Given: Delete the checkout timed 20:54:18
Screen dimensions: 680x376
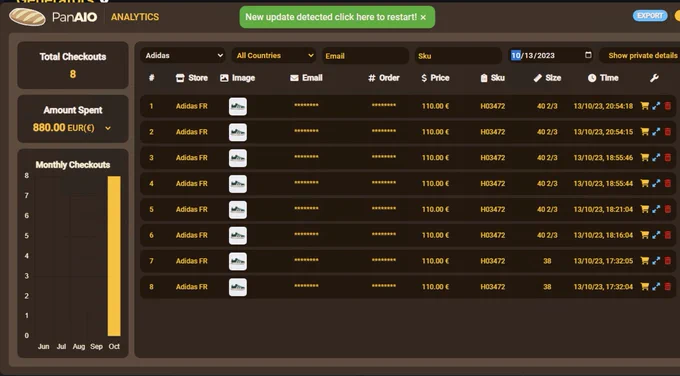Looking at the screenshot, I should 667,106.
